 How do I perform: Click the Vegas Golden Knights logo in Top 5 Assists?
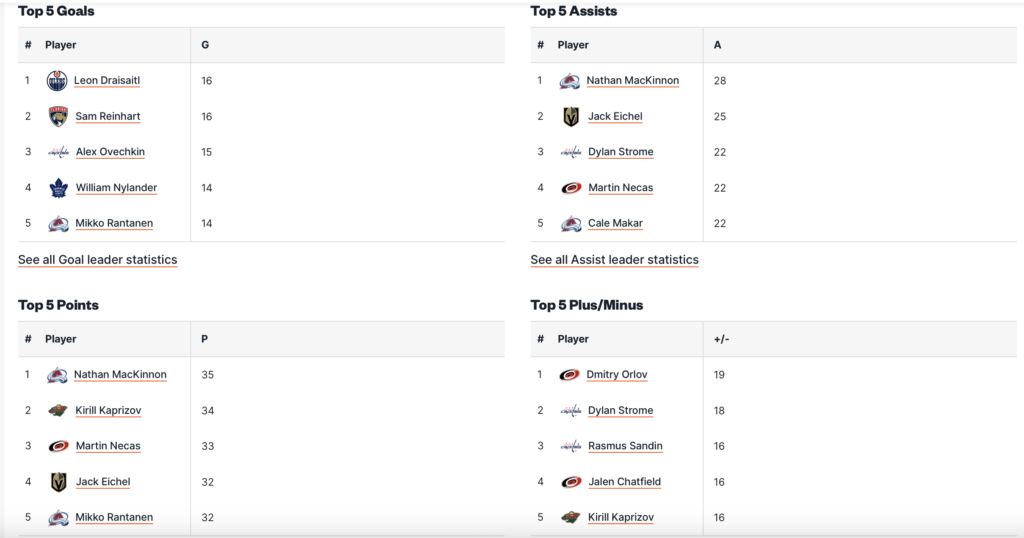tap(571, 117)
